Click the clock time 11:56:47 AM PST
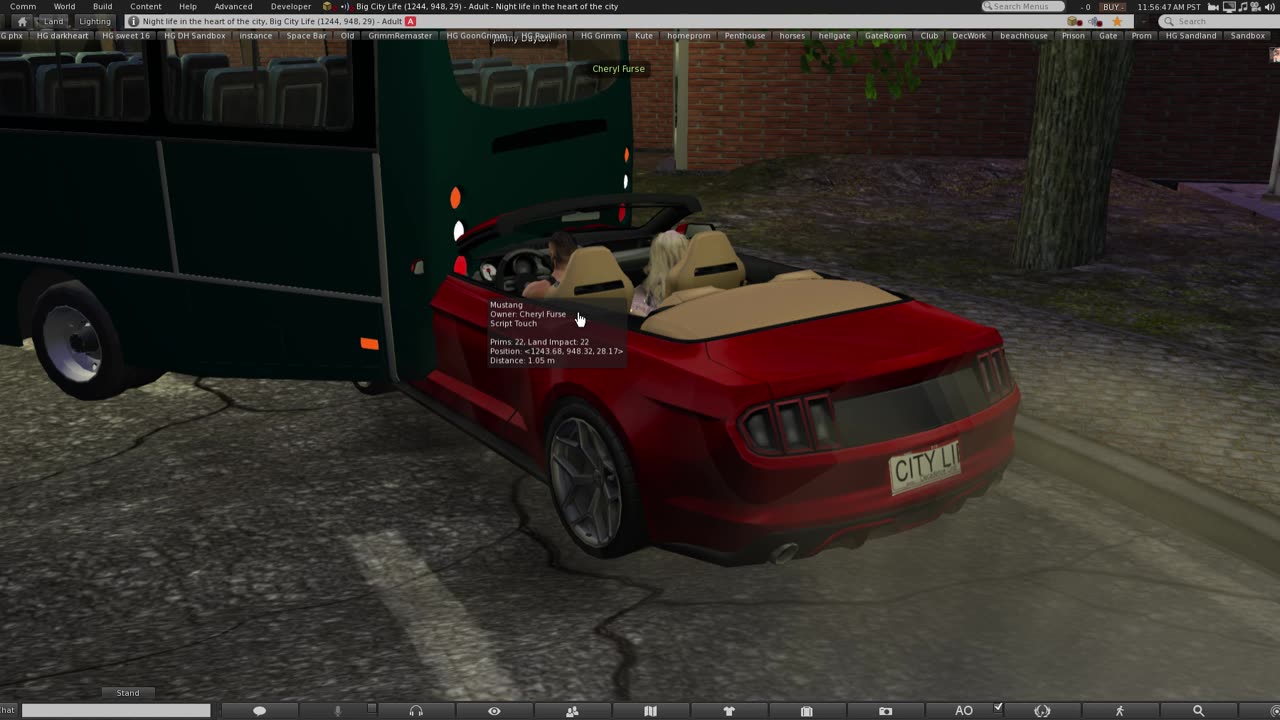This screenshot has width=1280, height=720. (x=1169, y=7)
